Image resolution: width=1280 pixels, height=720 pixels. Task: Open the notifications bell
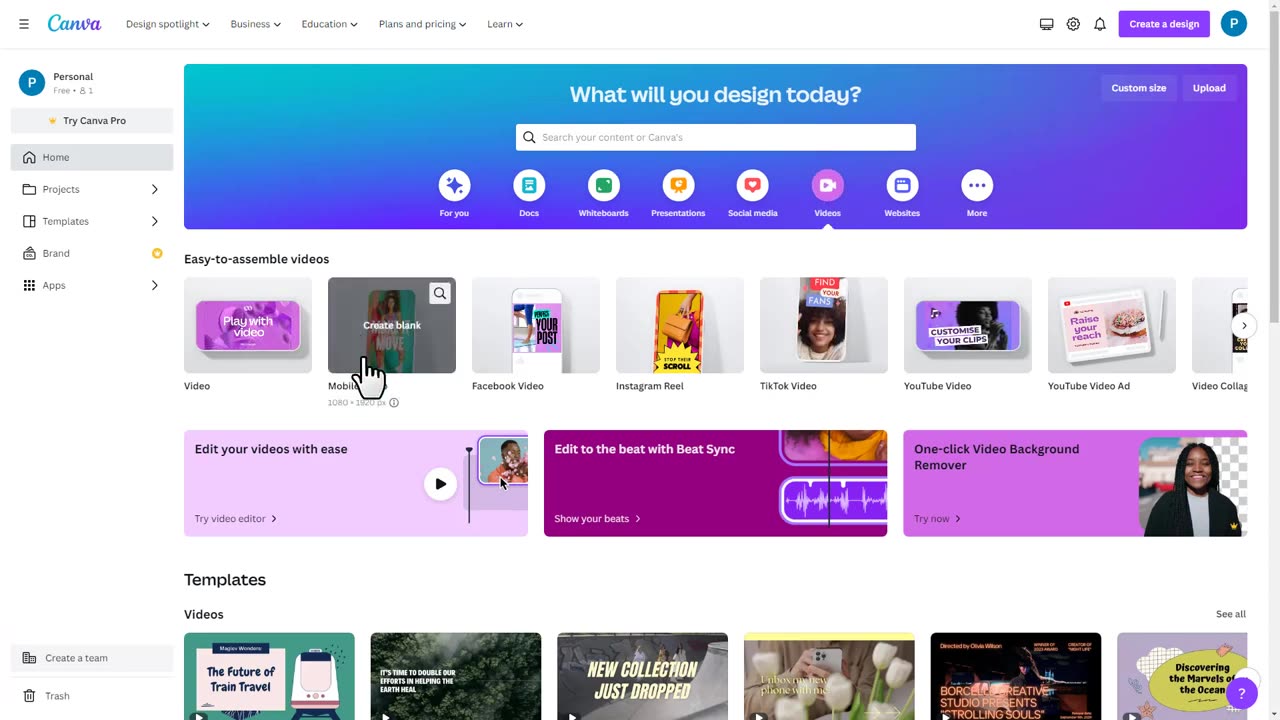pyautogui.click(x=1100, y=24)
